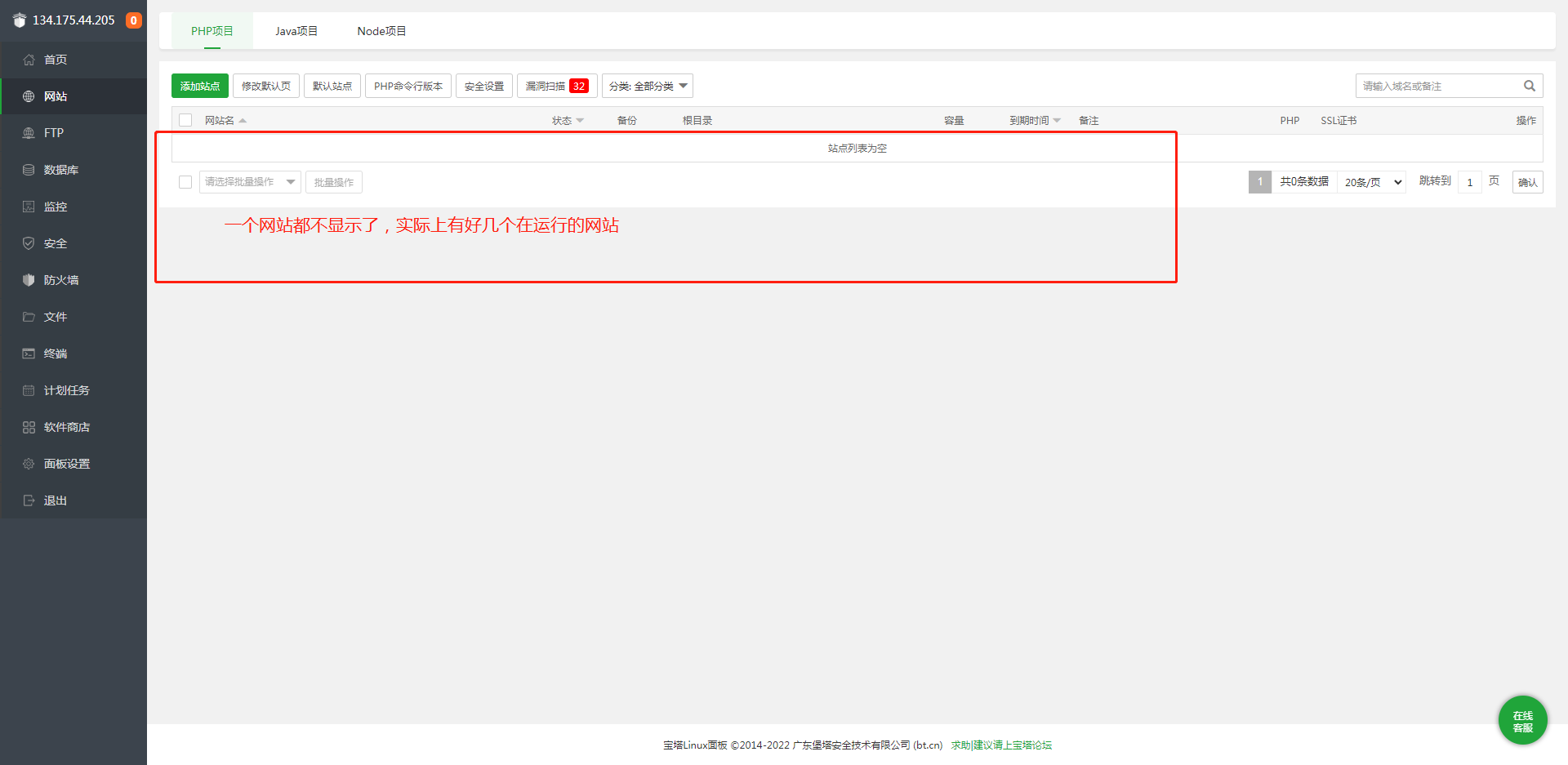Open the 分类: 全部分类 category dropdown
1568x765 pixels.
(648, 86)
